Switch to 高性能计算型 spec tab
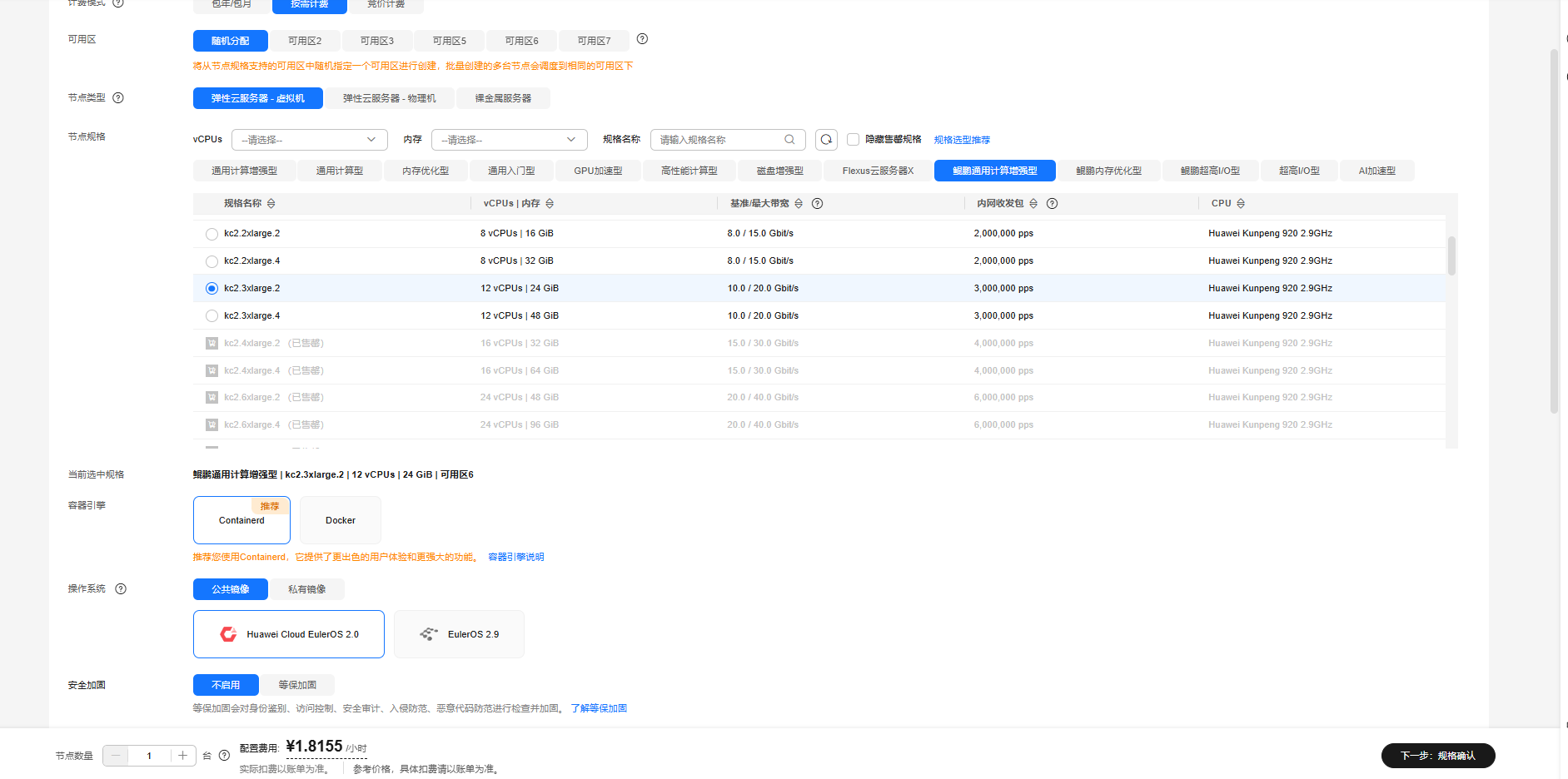The height and width of the screenshot is (779, 1568). (689, 171)
